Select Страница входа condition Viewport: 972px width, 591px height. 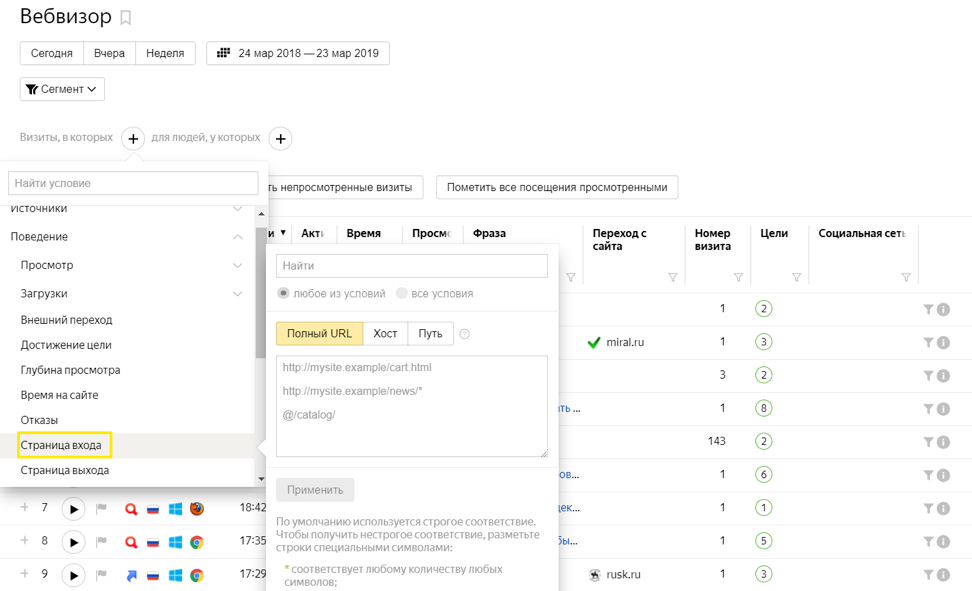click(x=61, y=445)
